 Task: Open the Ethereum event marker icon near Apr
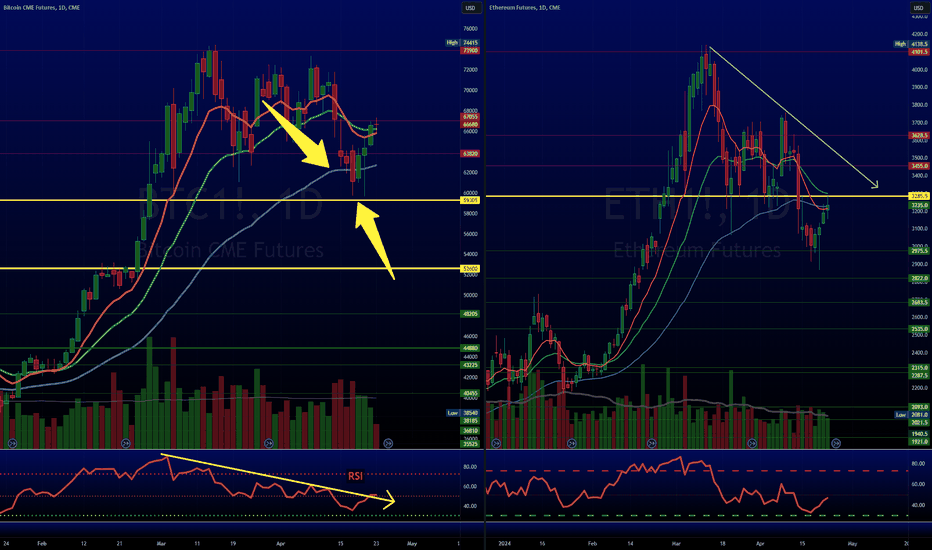[x=752, y=443]
